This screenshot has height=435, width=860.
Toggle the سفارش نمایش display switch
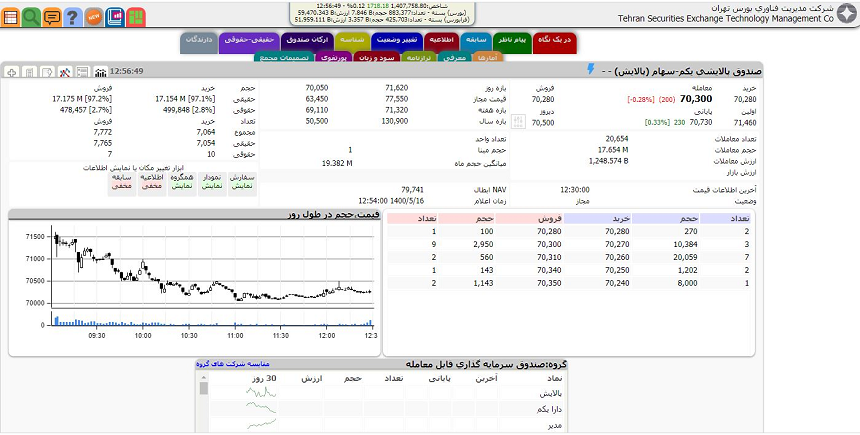tap(242, 181)
